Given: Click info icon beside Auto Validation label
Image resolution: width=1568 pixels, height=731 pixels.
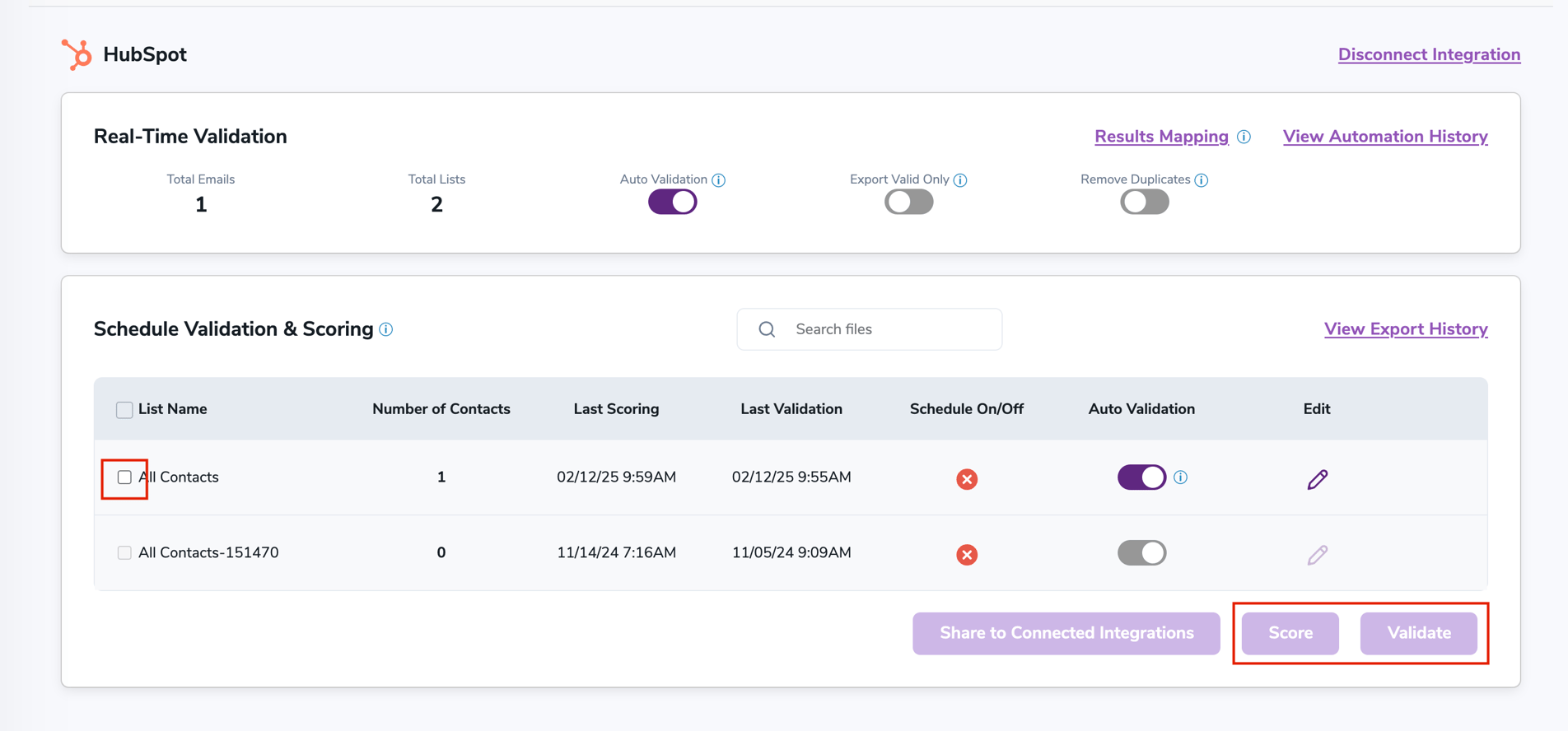Looking at the screenshot, I should tap(718, 180).
